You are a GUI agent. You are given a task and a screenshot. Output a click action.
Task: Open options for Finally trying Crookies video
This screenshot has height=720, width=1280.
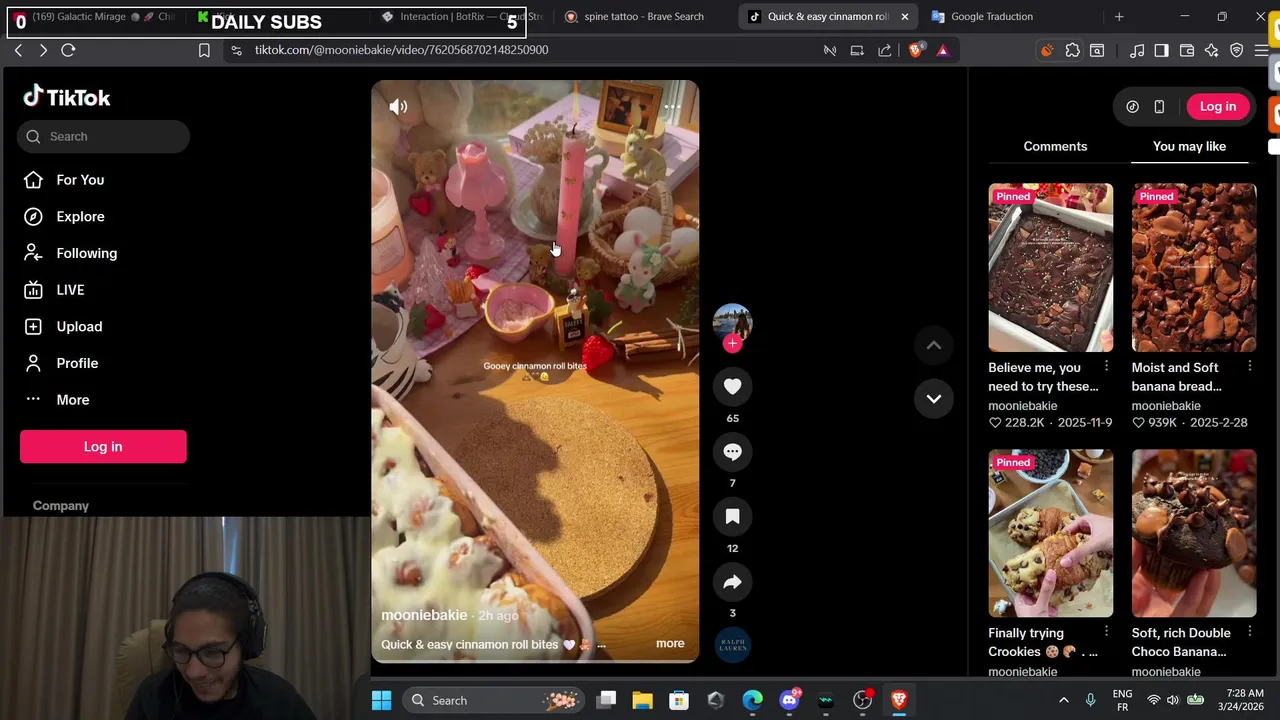[x=1106, y=632]
